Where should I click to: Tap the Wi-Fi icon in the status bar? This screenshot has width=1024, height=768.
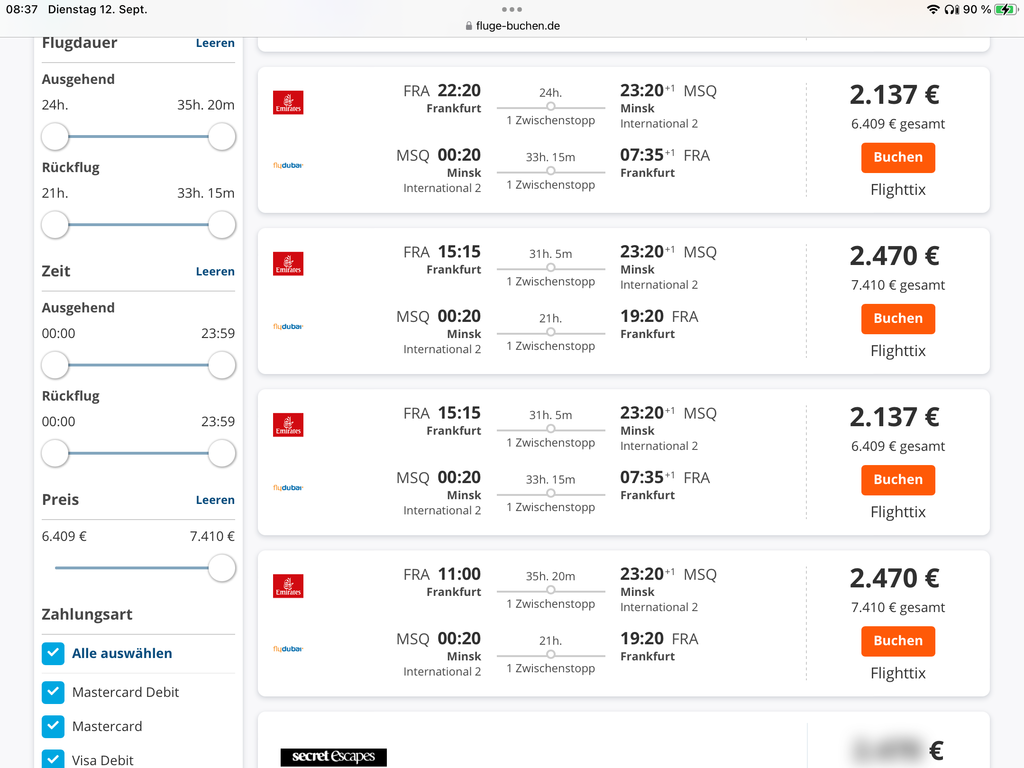pos(933,9)
